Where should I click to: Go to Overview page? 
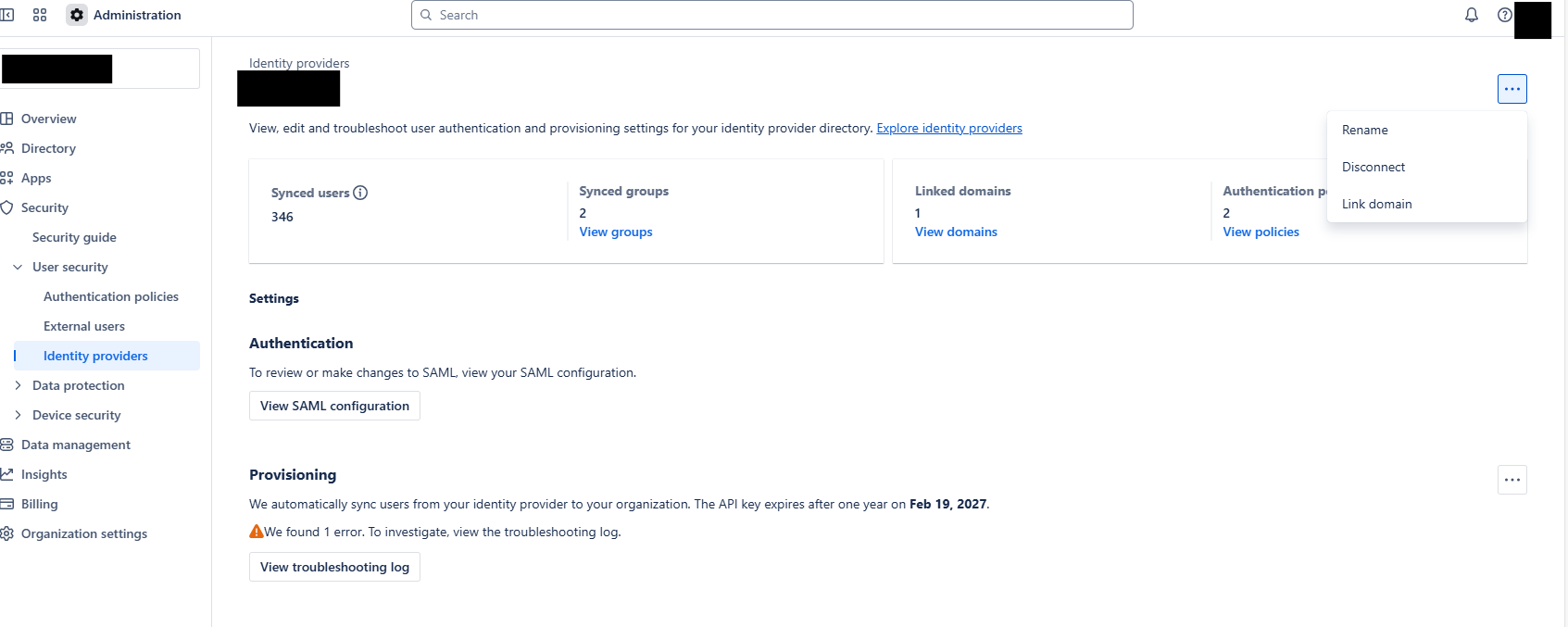click(49, 119)
